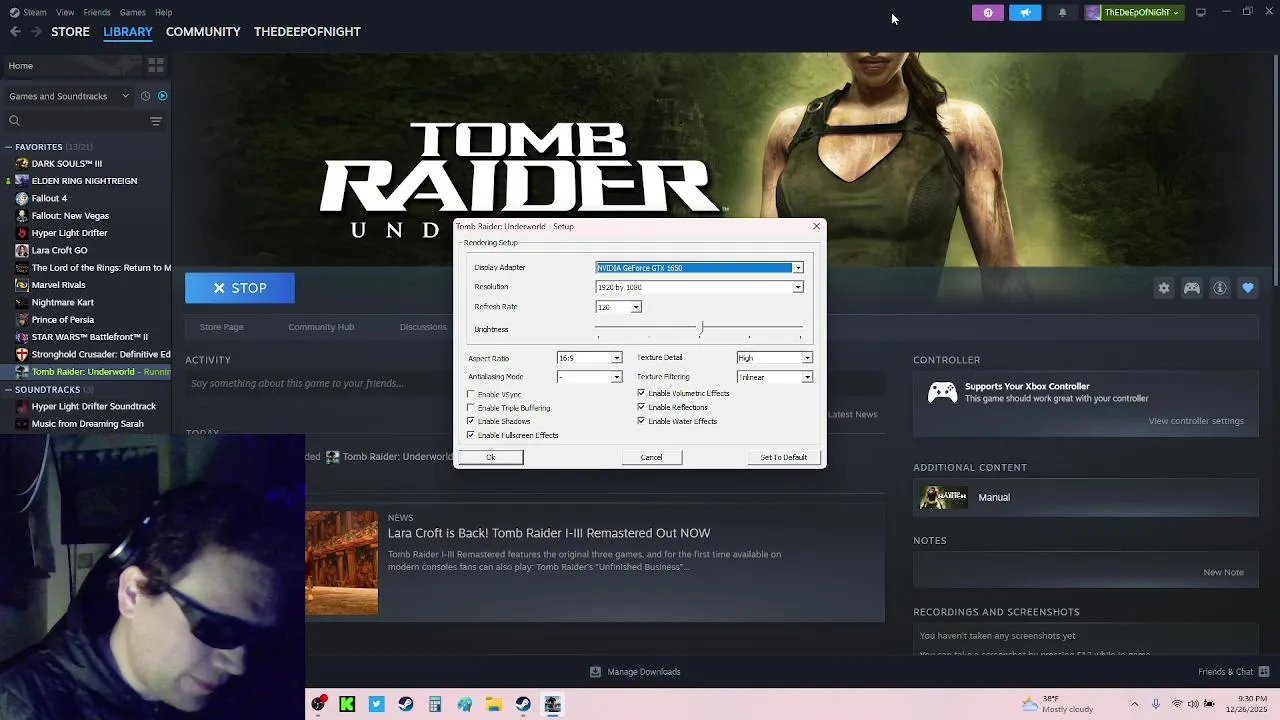The height and width of the screenshot is (720, 1280).
Task: Stop the running game
Action: (240, 288)
